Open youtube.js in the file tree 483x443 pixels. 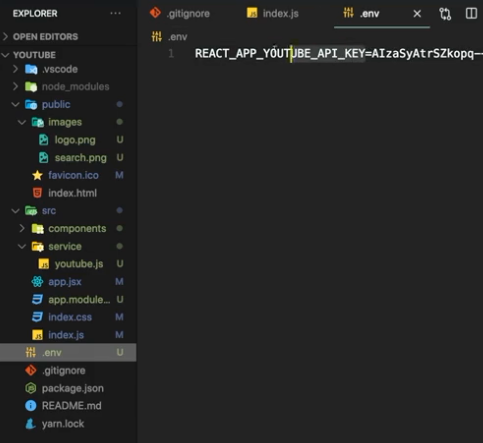pyautogui.click(x=79, y=264)
